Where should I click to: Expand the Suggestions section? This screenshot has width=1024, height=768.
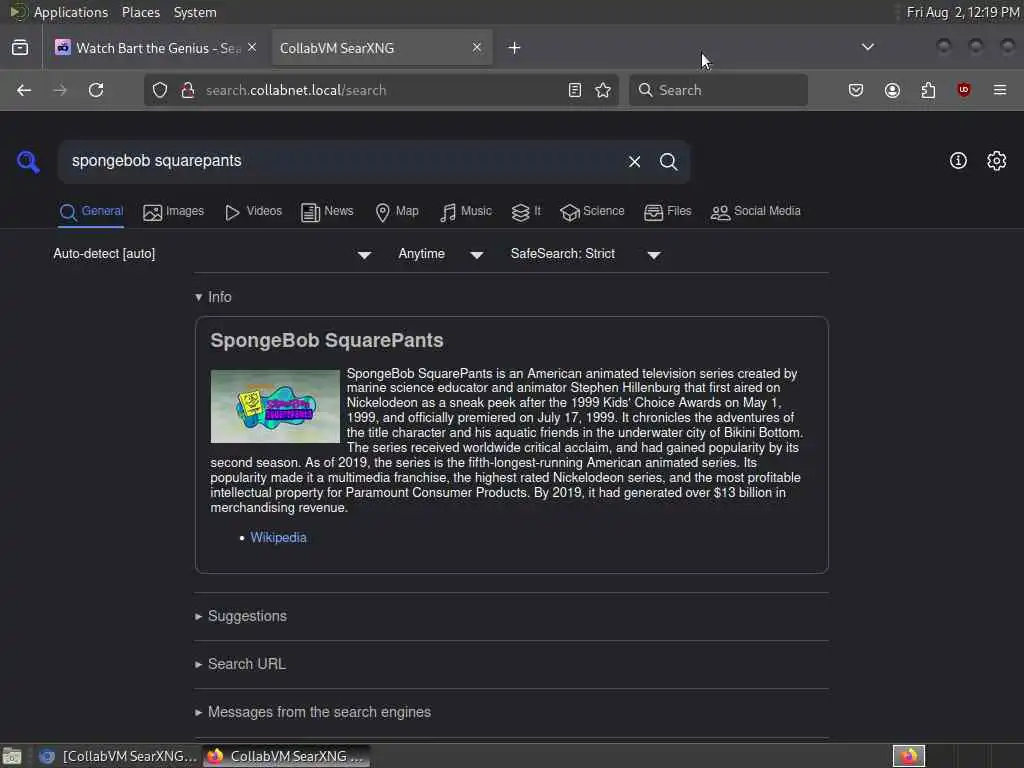(240, 616)
